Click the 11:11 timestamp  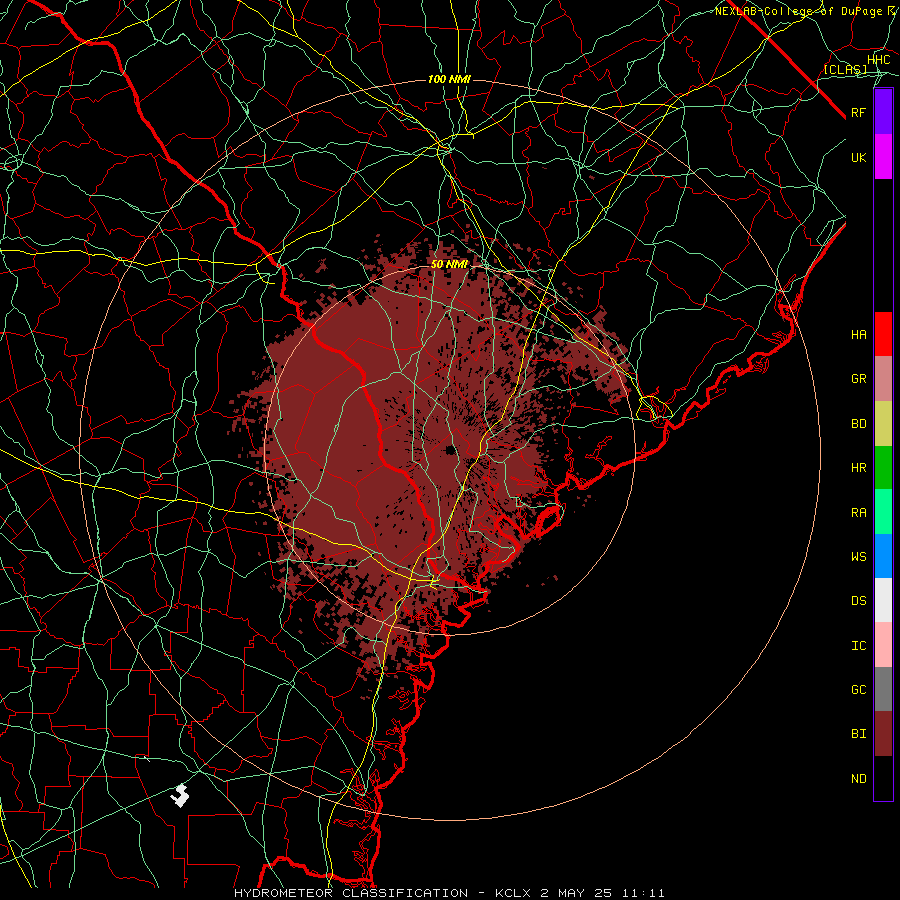[642, 893]
